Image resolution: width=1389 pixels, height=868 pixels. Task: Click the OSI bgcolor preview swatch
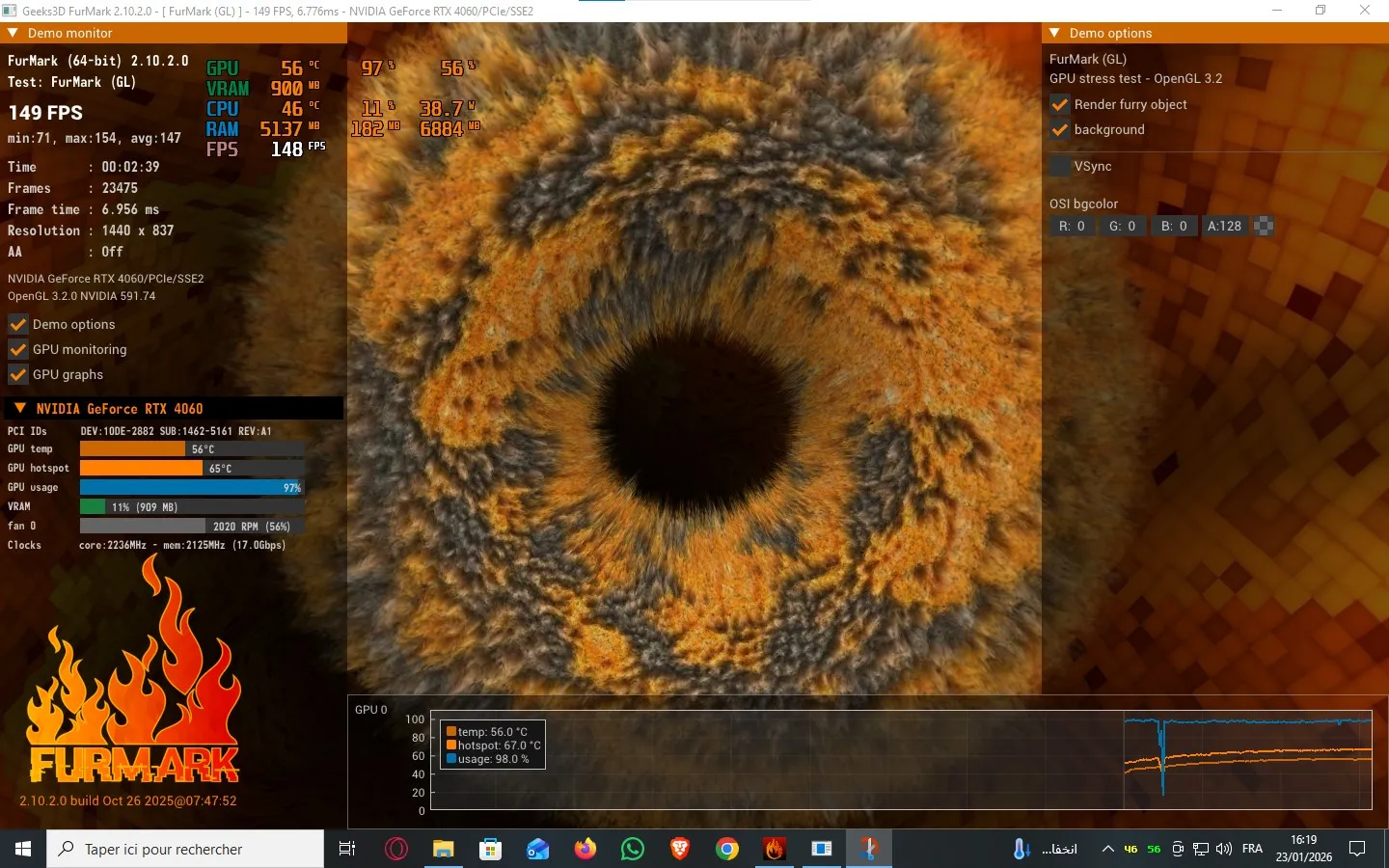click(1264, 226)
